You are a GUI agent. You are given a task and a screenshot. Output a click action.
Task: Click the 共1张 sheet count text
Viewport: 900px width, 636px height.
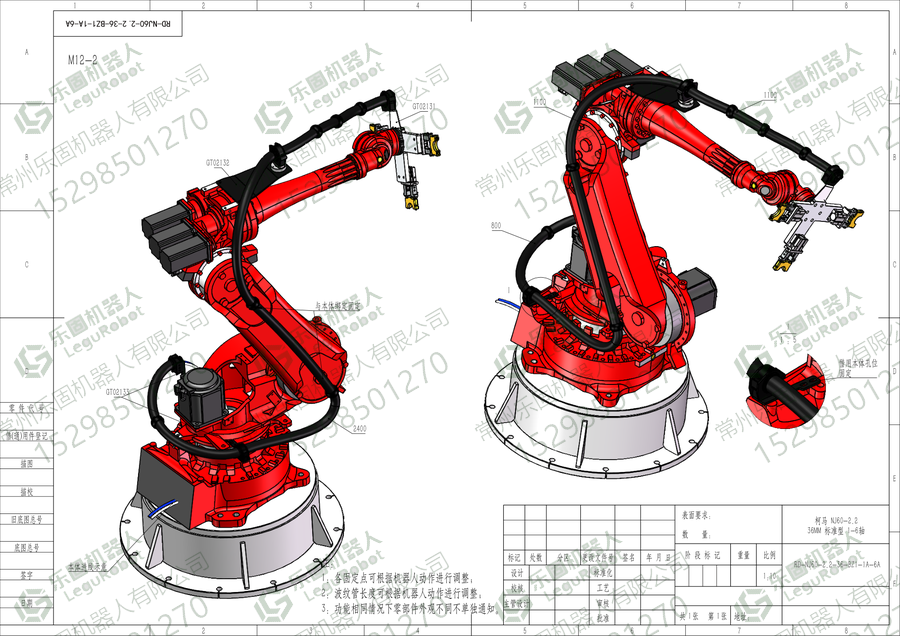point(690,616)
